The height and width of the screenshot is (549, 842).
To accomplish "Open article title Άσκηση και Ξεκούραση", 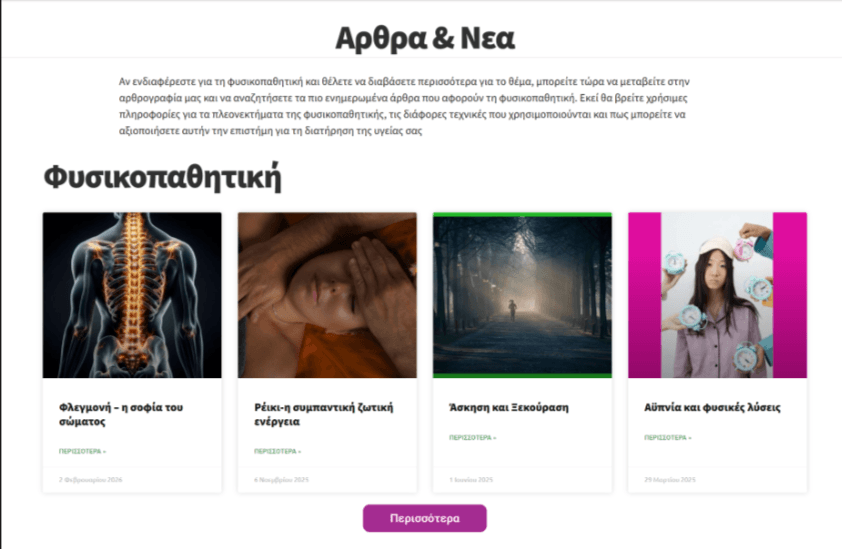I will click(509, 407).
